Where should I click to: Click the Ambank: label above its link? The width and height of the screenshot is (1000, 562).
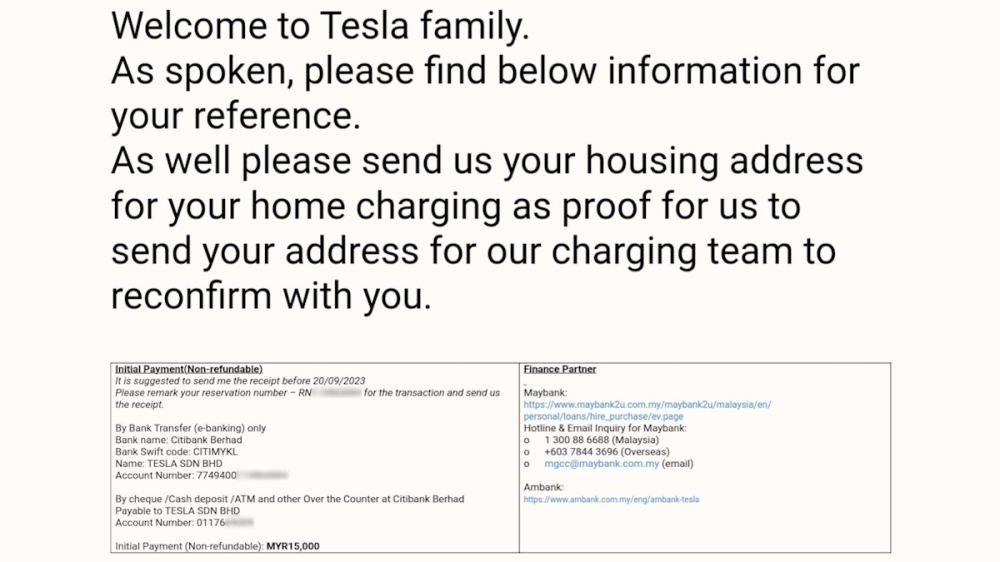(x=542, y=487)
